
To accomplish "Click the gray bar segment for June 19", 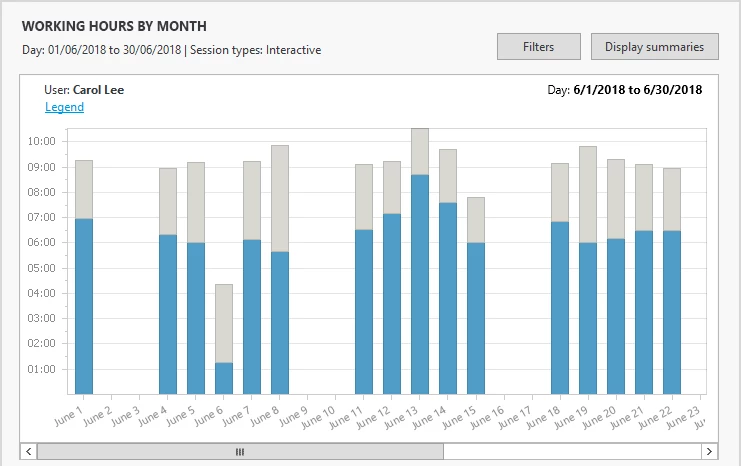I will coord(588,194).
